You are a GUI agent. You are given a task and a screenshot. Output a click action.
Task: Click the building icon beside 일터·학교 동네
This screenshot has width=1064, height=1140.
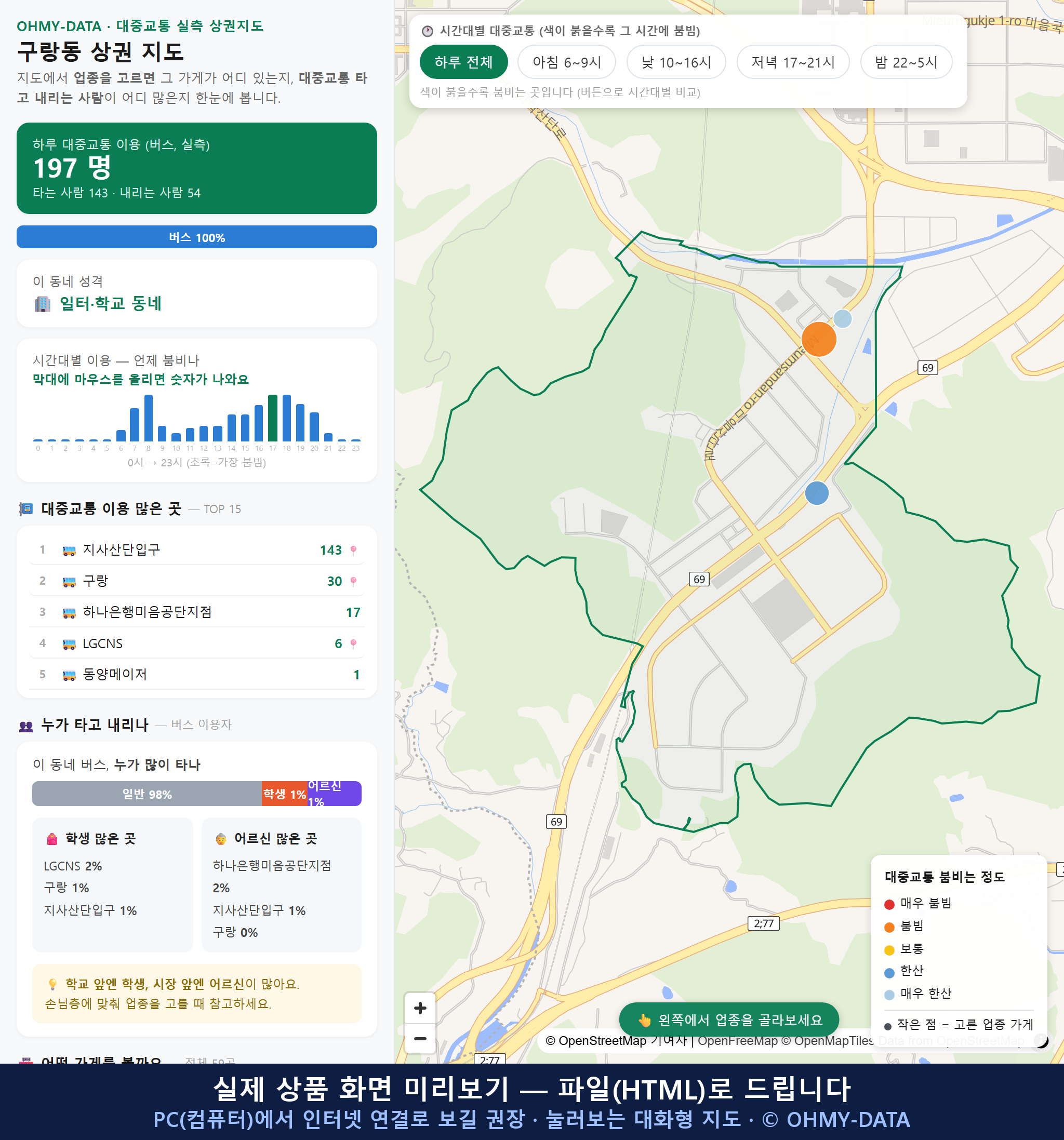click(x=43, y=304)
